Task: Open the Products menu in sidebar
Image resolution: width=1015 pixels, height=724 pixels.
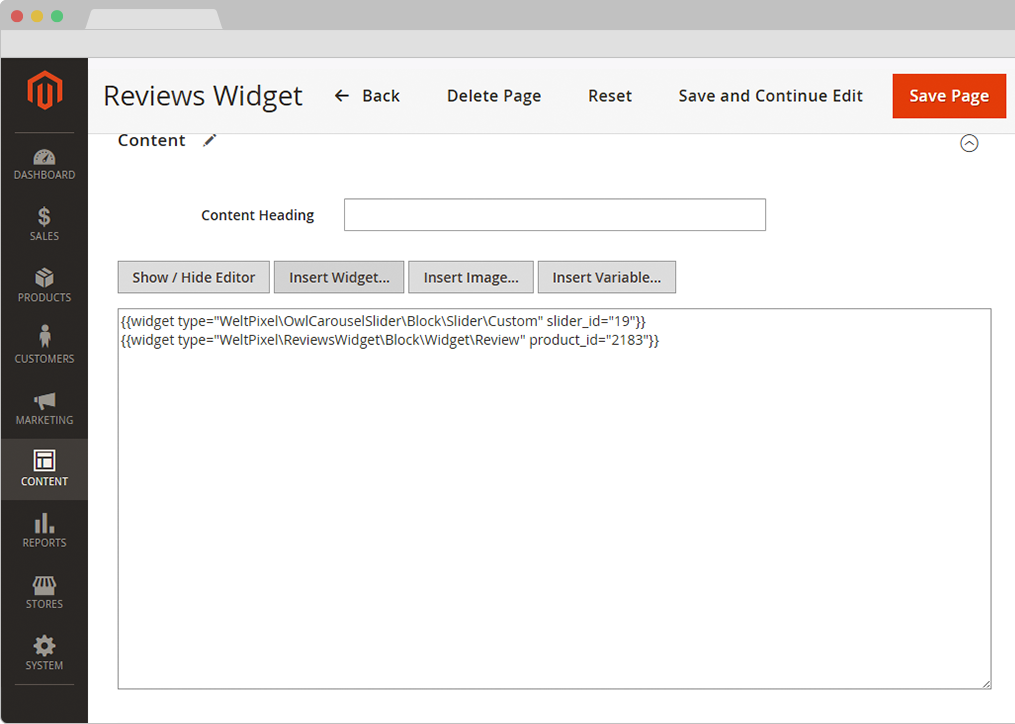Action: click(44, 286)
